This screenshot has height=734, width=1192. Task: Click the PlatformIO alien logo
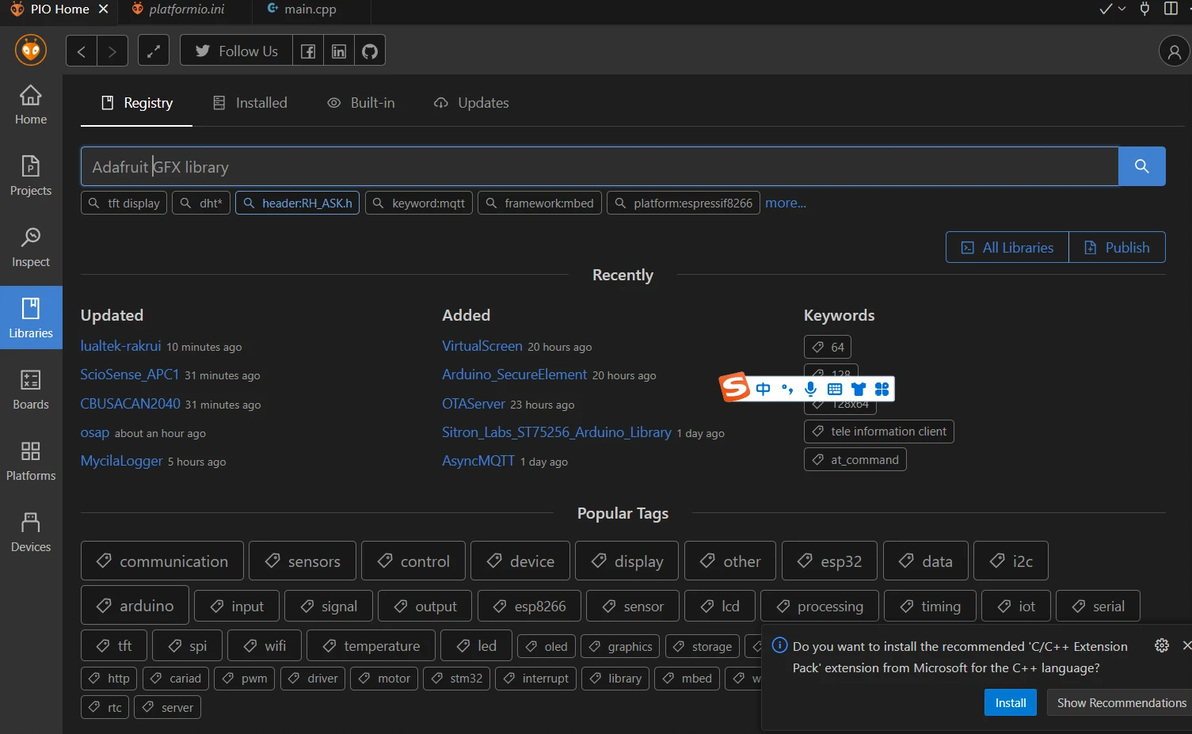30,50
